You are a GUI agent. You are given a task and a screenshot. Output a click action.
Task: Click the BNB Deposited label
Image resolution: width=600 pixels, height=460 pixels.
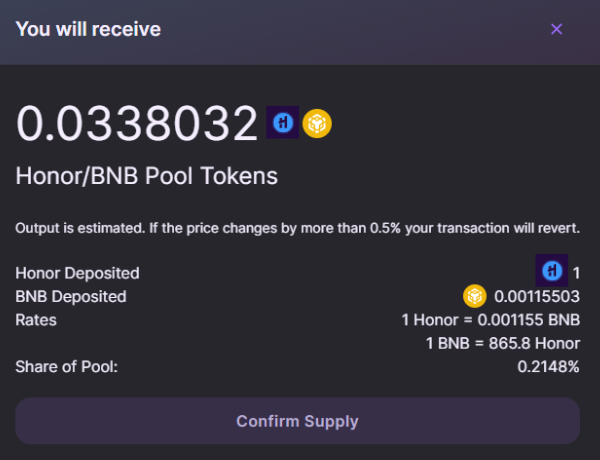(x=70, y=296)
